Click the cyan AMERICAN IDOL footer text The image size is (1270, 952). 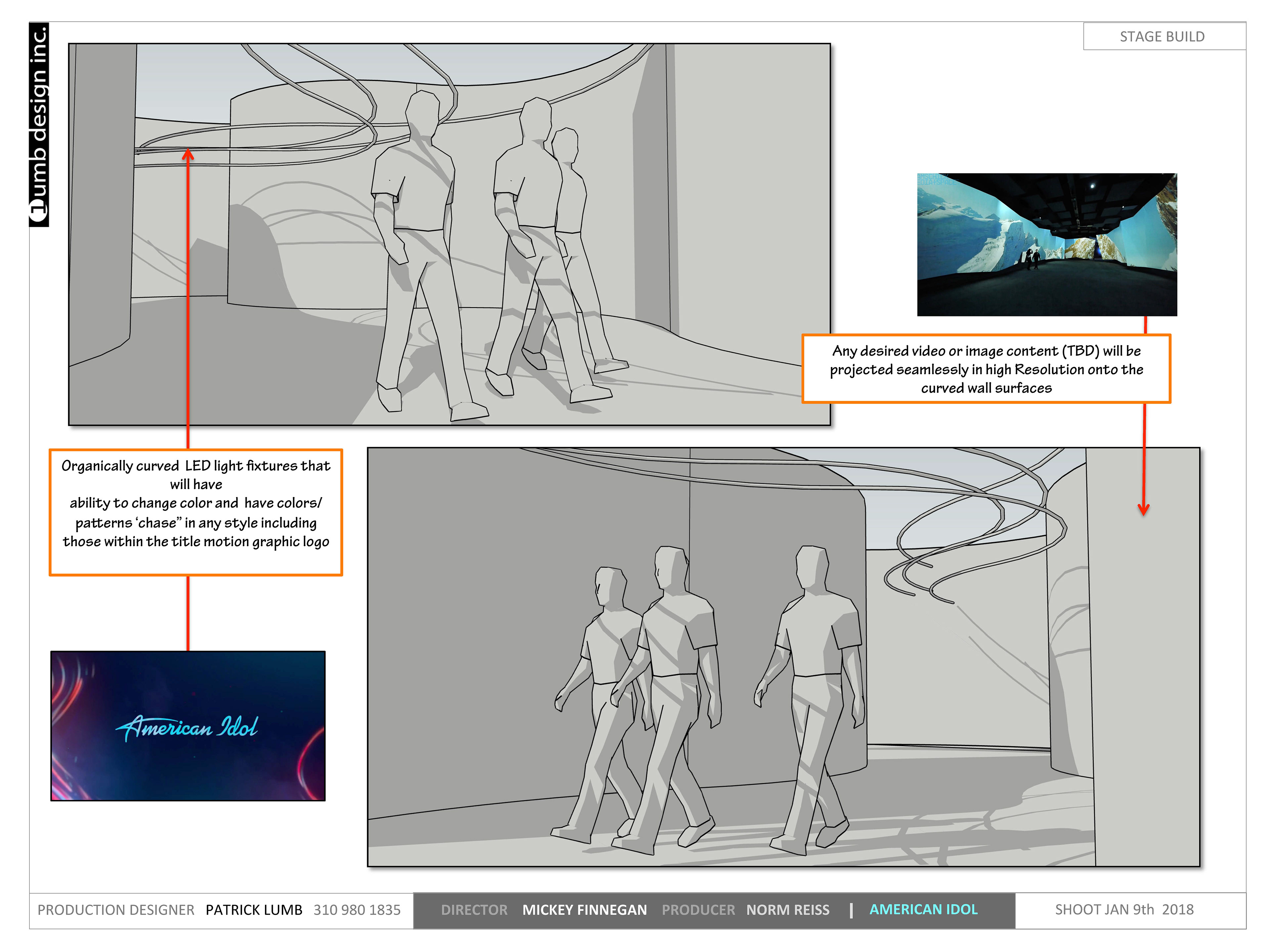click(x=923, y=910)
